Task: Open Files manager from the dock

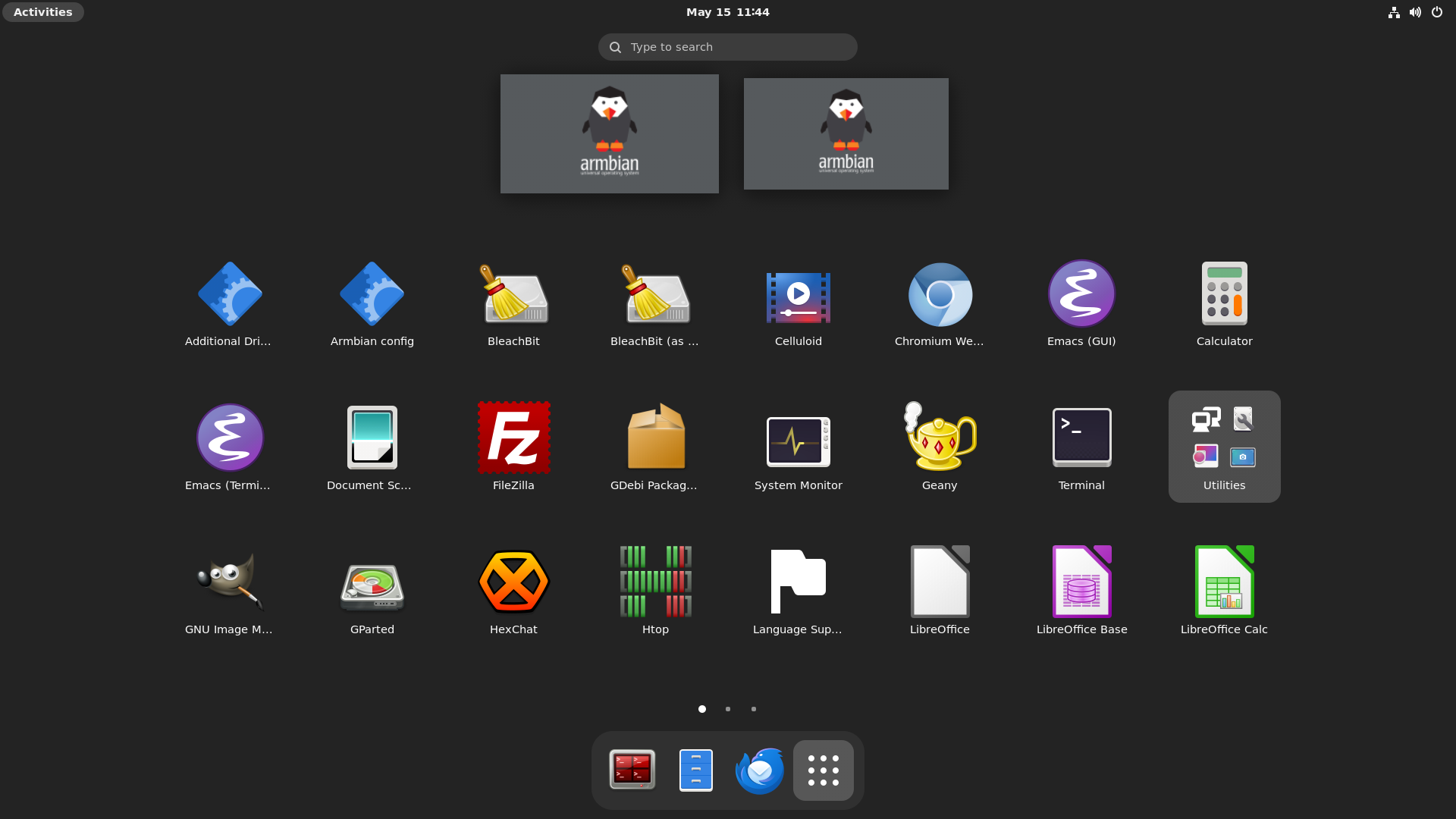Action: point(696,770)
